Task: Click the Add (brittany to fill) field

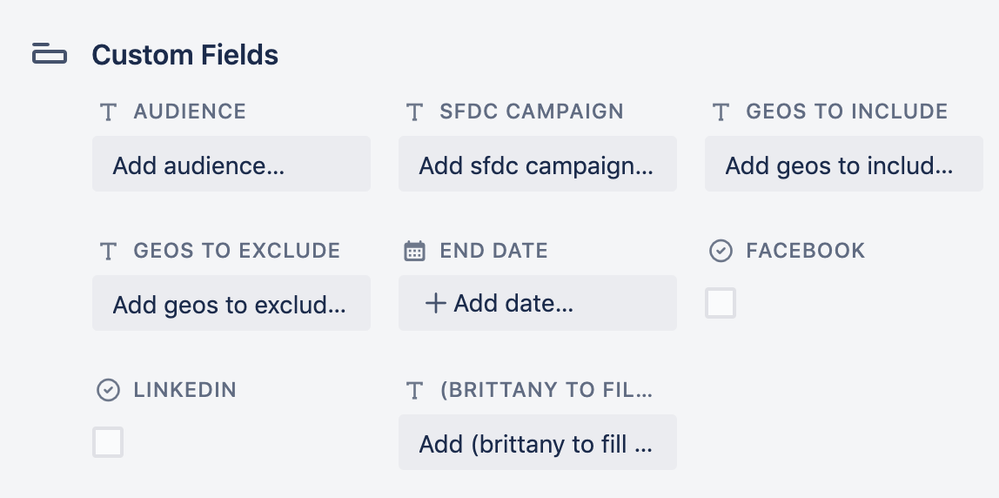Action: pyautogui.click(x=537, y=443)
